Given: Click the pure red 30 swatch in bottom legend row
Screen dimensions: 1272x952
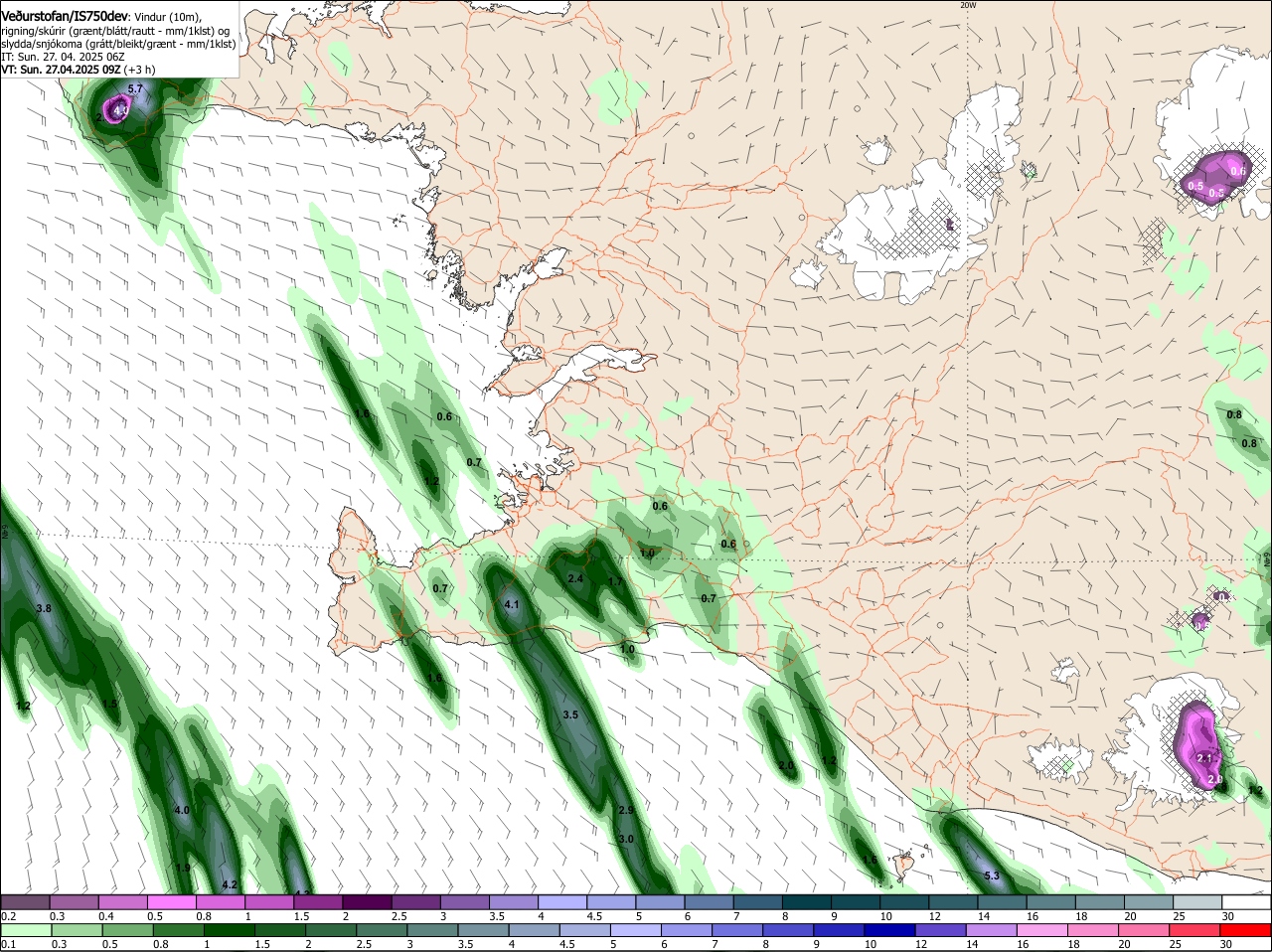Looking at the screenshot, I should (x=1246, y=930).
